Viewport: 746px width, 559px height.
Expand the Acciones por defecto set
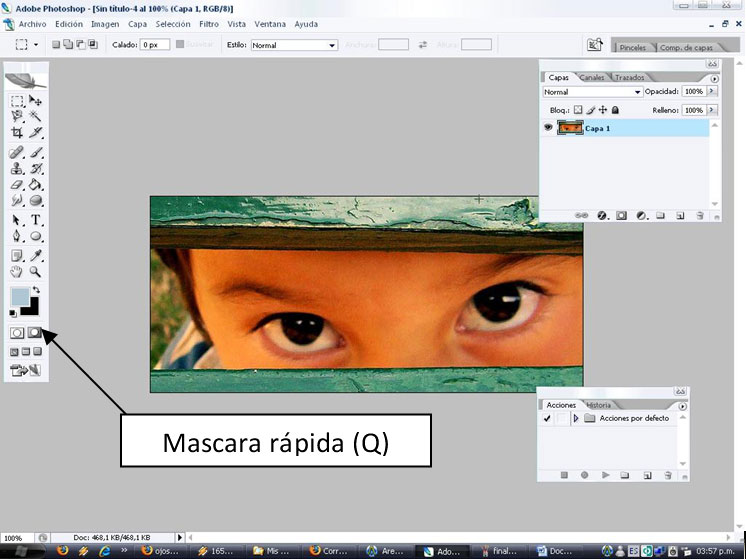click(x=576, y=418)
